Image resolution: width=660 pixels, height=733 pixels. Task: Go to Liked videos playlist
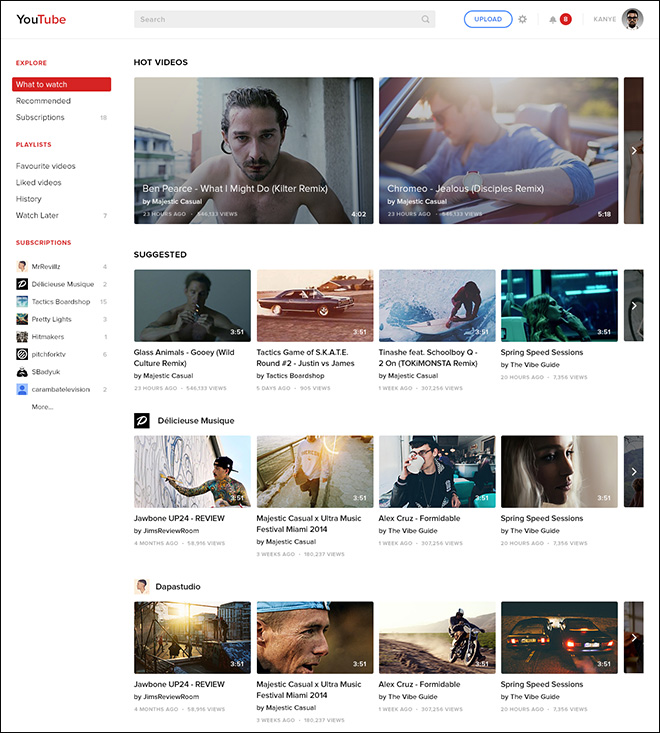tap(38, 183)
